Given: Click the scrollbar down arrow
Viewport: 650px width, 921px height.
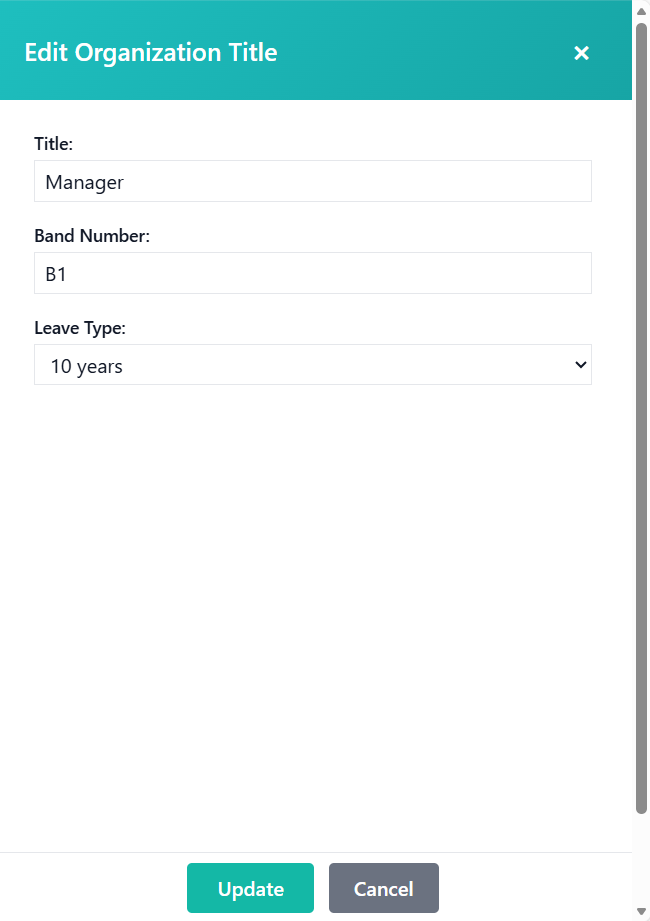Looking at the screenshot, I should tap(642, 911).
